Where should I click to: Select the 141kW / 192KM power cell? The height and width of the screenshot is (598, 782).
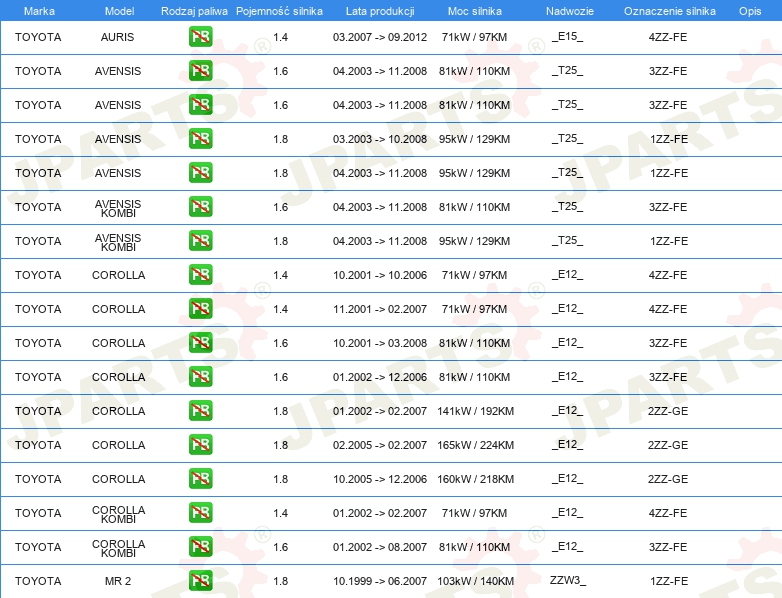click(x=475, y=411)
